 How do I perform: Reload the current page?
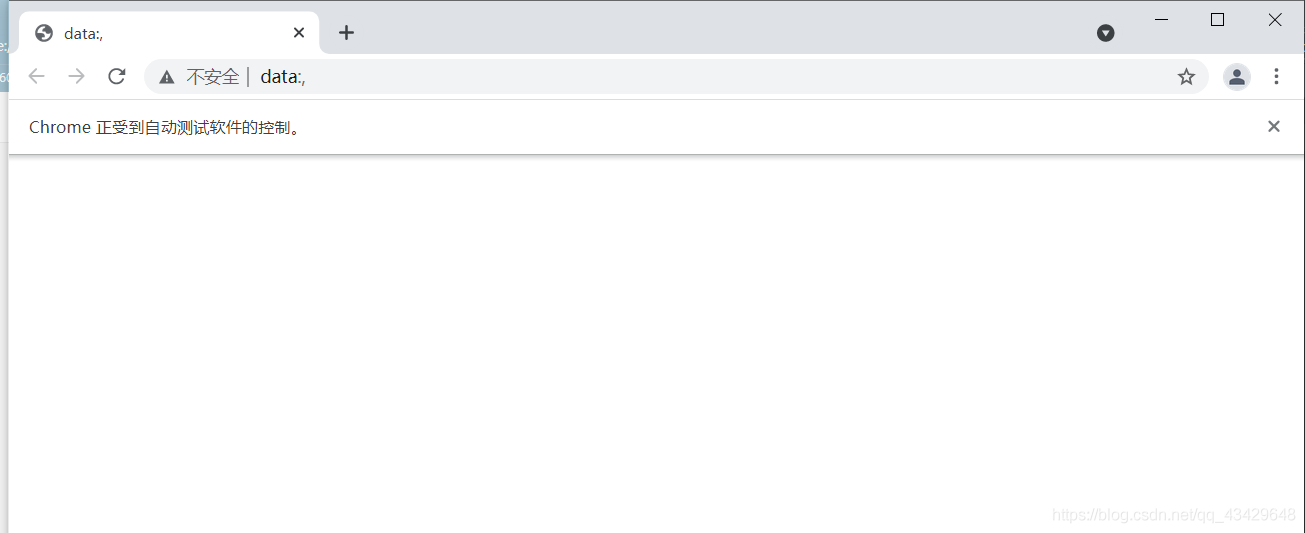click(x=117, y=76)
